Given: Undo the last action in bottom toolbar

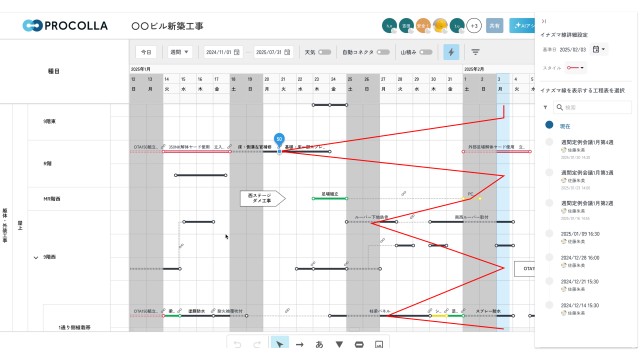Looking at the screenshot, I should point(238,344).
